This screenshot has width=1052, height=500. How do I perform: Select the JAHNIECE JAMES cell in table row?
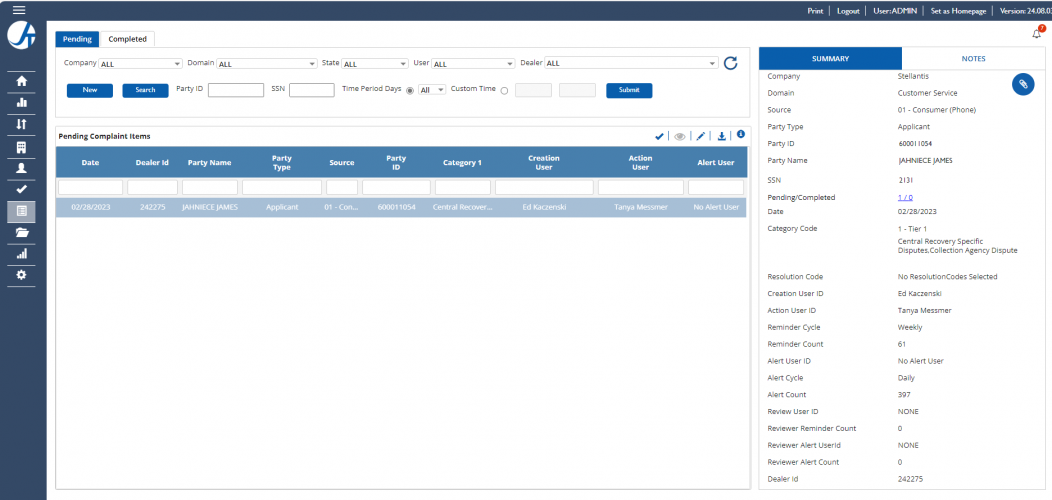pos(210,207)
